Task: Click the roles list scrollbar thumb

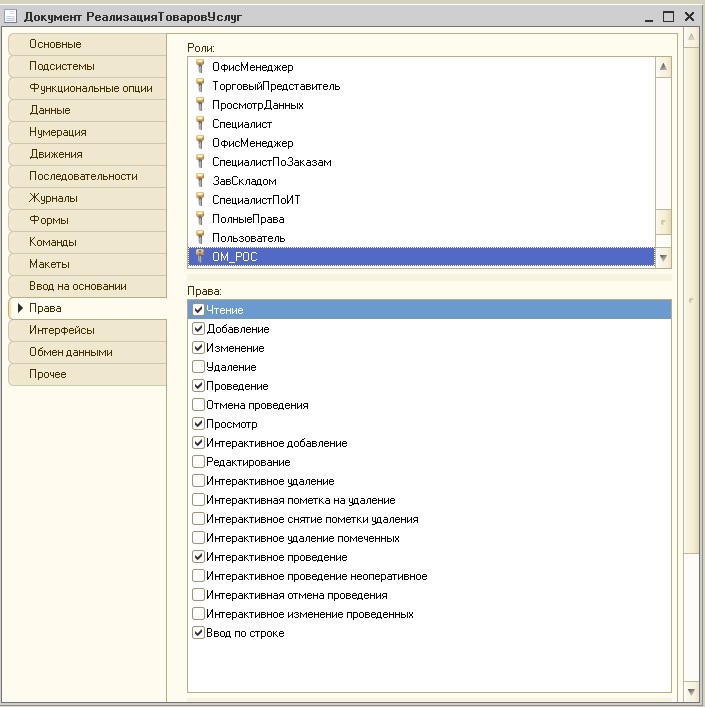Action: click(663, 222)
